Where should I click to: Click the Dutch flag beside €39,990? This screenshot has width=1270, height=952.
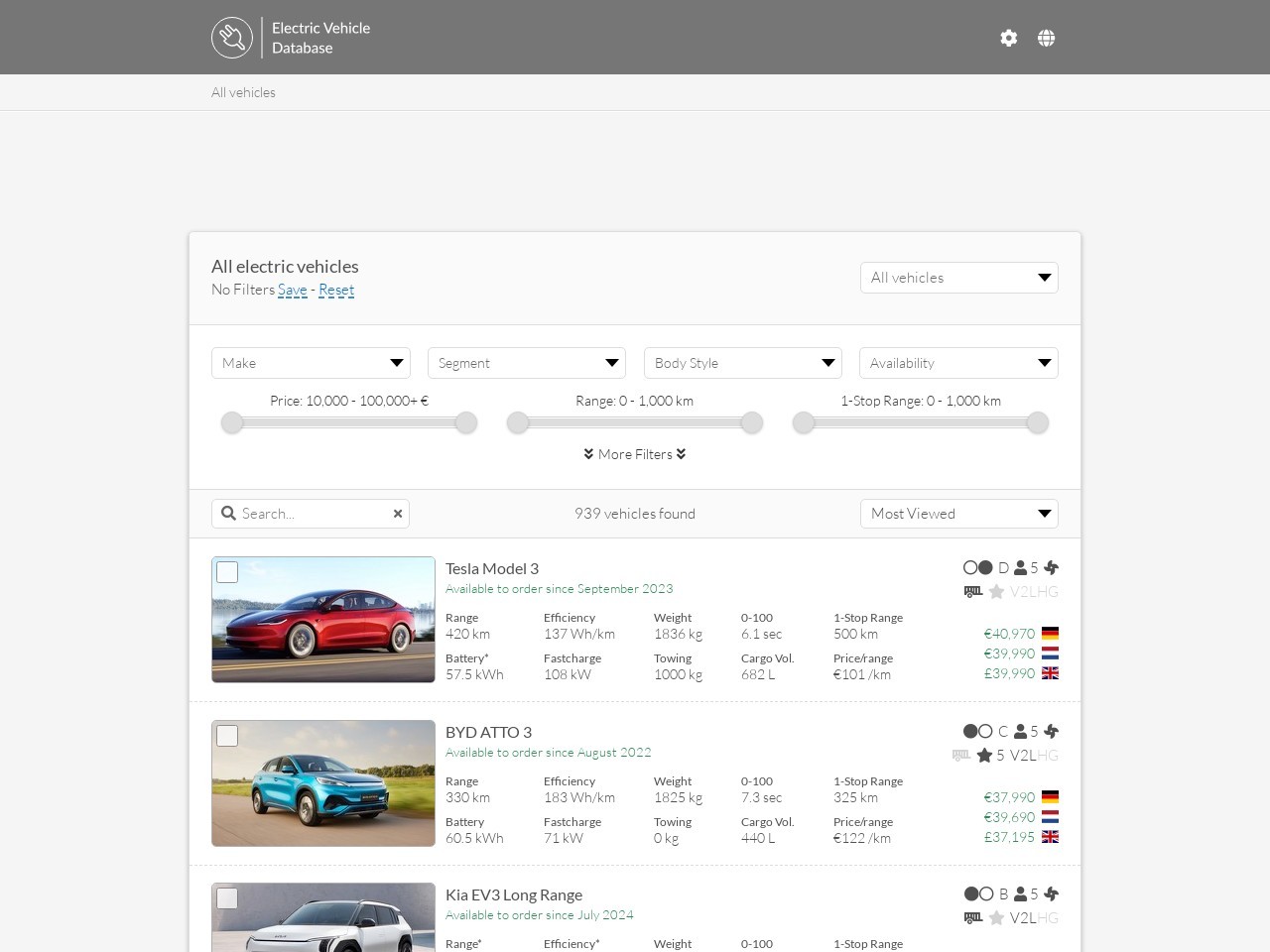point(1050,654)
